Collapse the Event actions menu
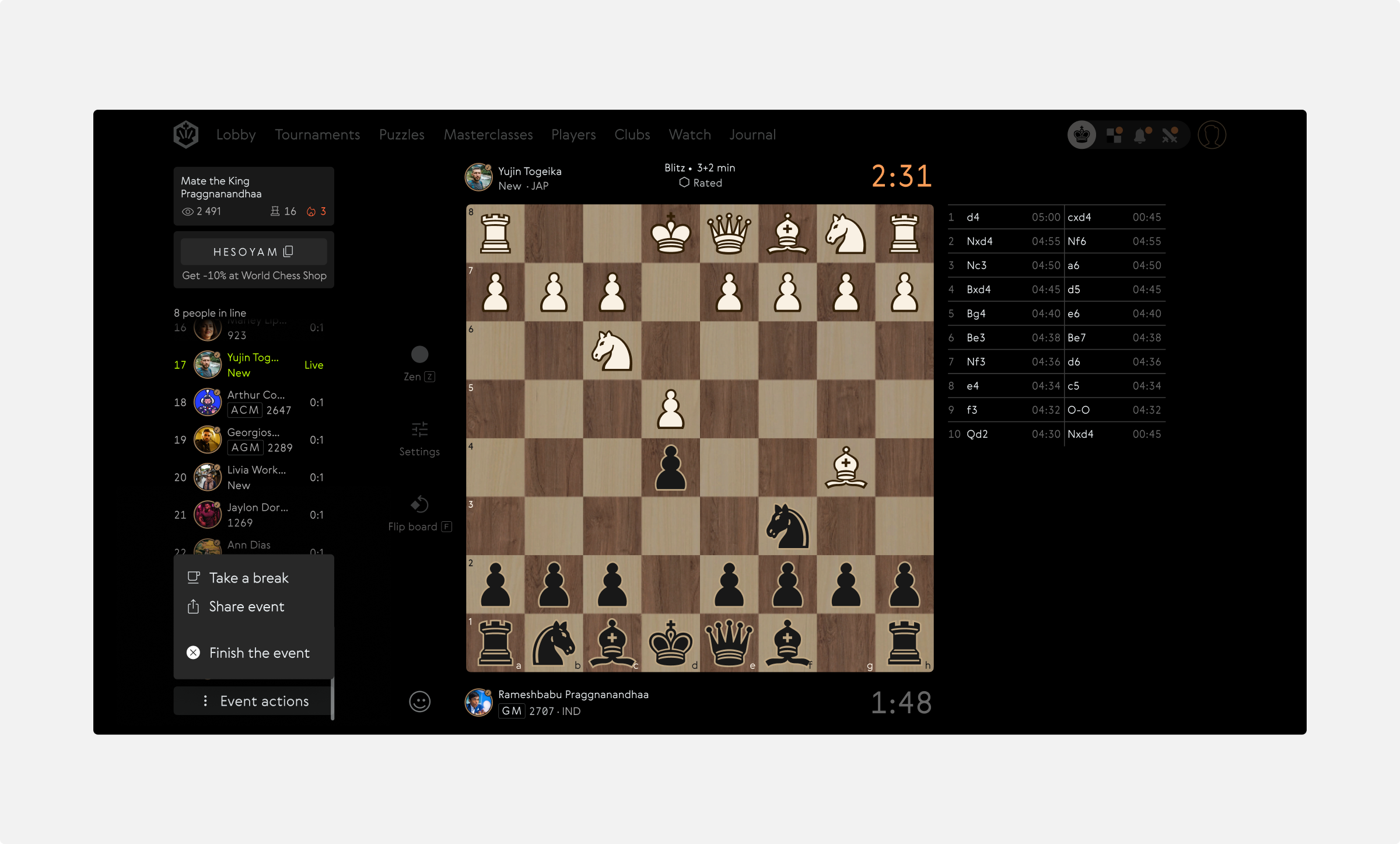The width and height of the screenshot is (1400, 844). 254,701
